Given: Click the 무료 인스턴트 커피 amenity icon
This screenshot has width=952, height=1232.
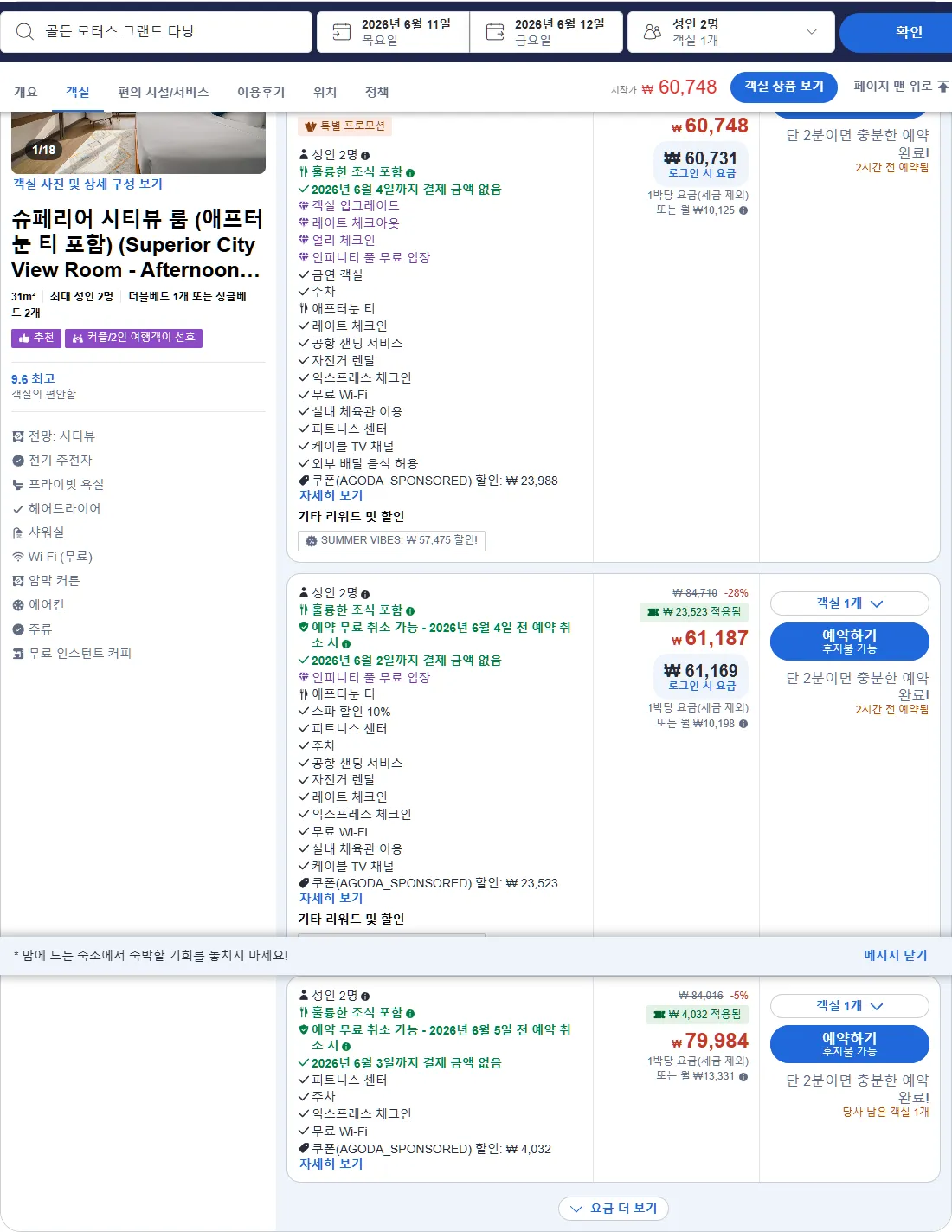Looking at the screenshot, I should pos(18,654).
